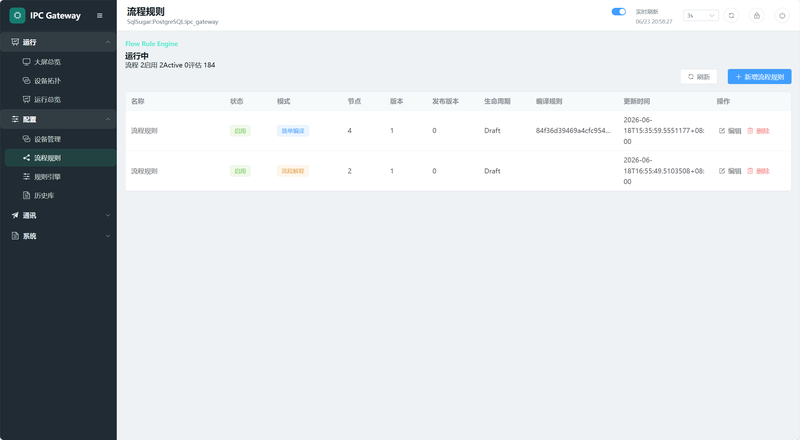Click the 操作 column header
Screen dimensions: 800x440
pos(723,101)
